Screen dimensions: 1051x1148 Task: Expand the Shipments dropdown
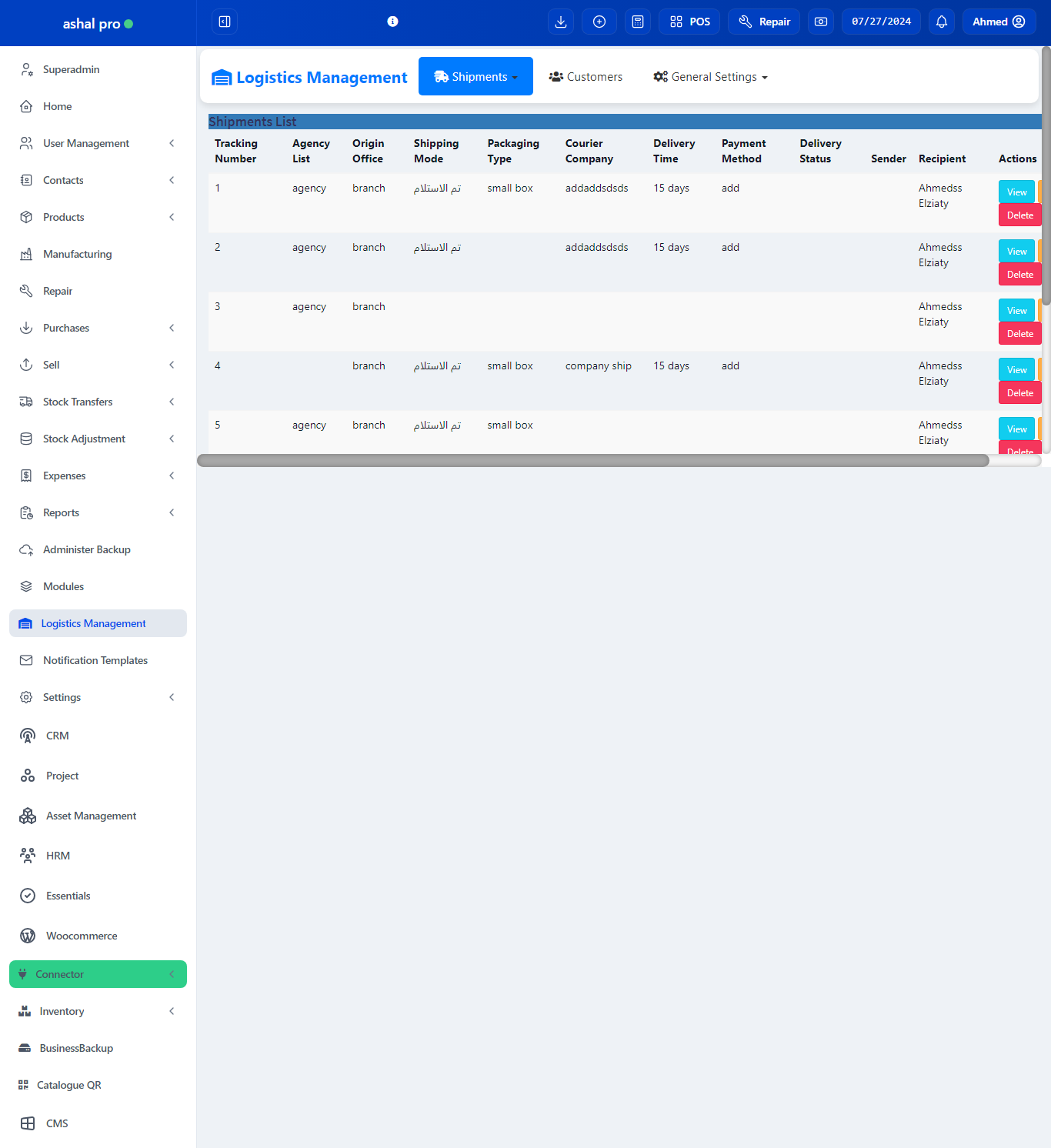[475, 77]
